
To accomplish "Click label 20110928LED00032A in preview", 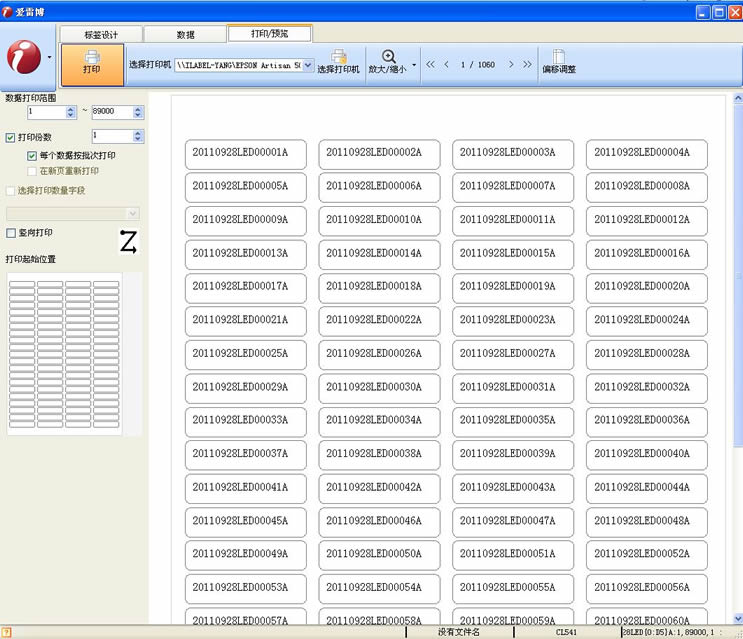I will point(646,389).
